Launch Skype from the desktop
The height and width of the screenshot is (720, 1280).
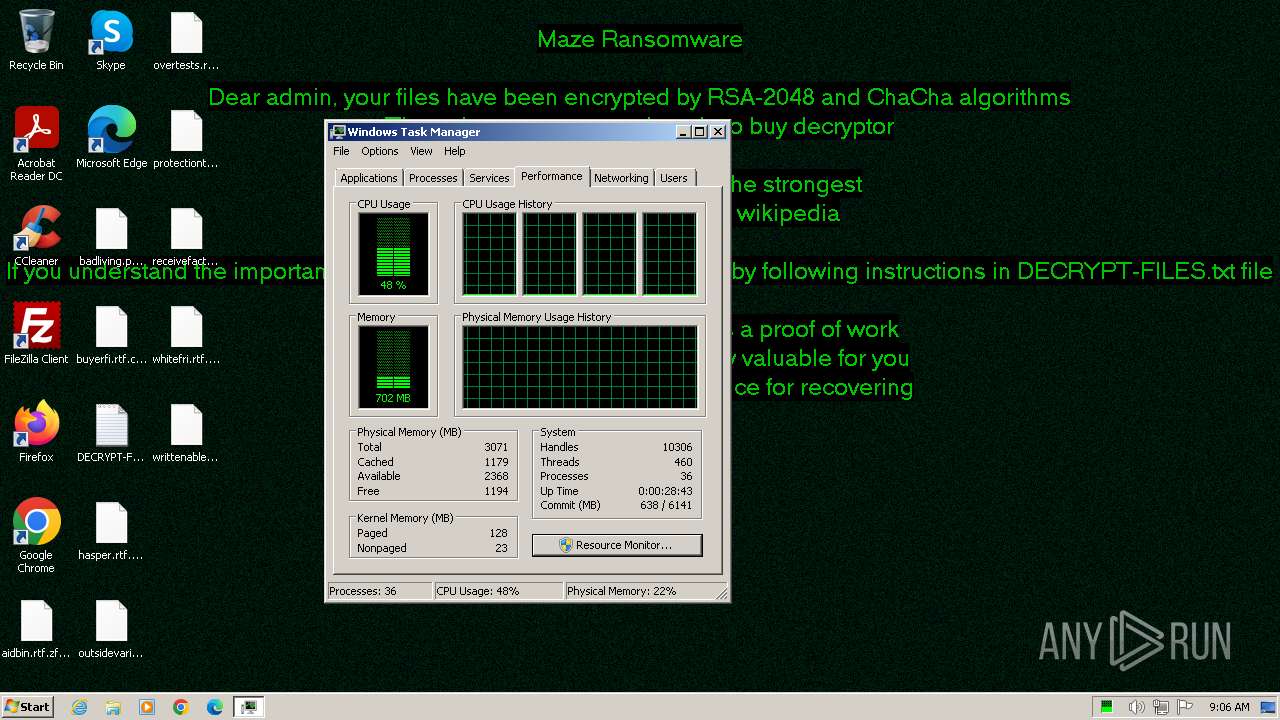click(x=111, y=40)
